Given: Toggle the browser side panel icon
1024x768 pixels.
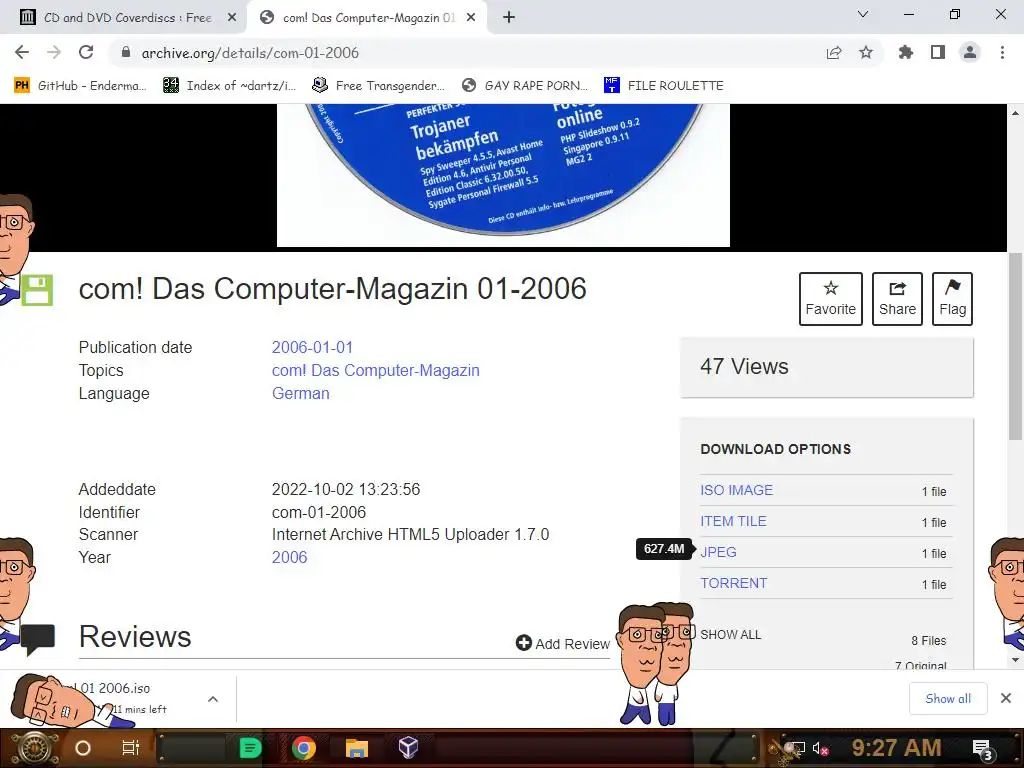Looking at the screenshot, I should [x=938, y=52].
